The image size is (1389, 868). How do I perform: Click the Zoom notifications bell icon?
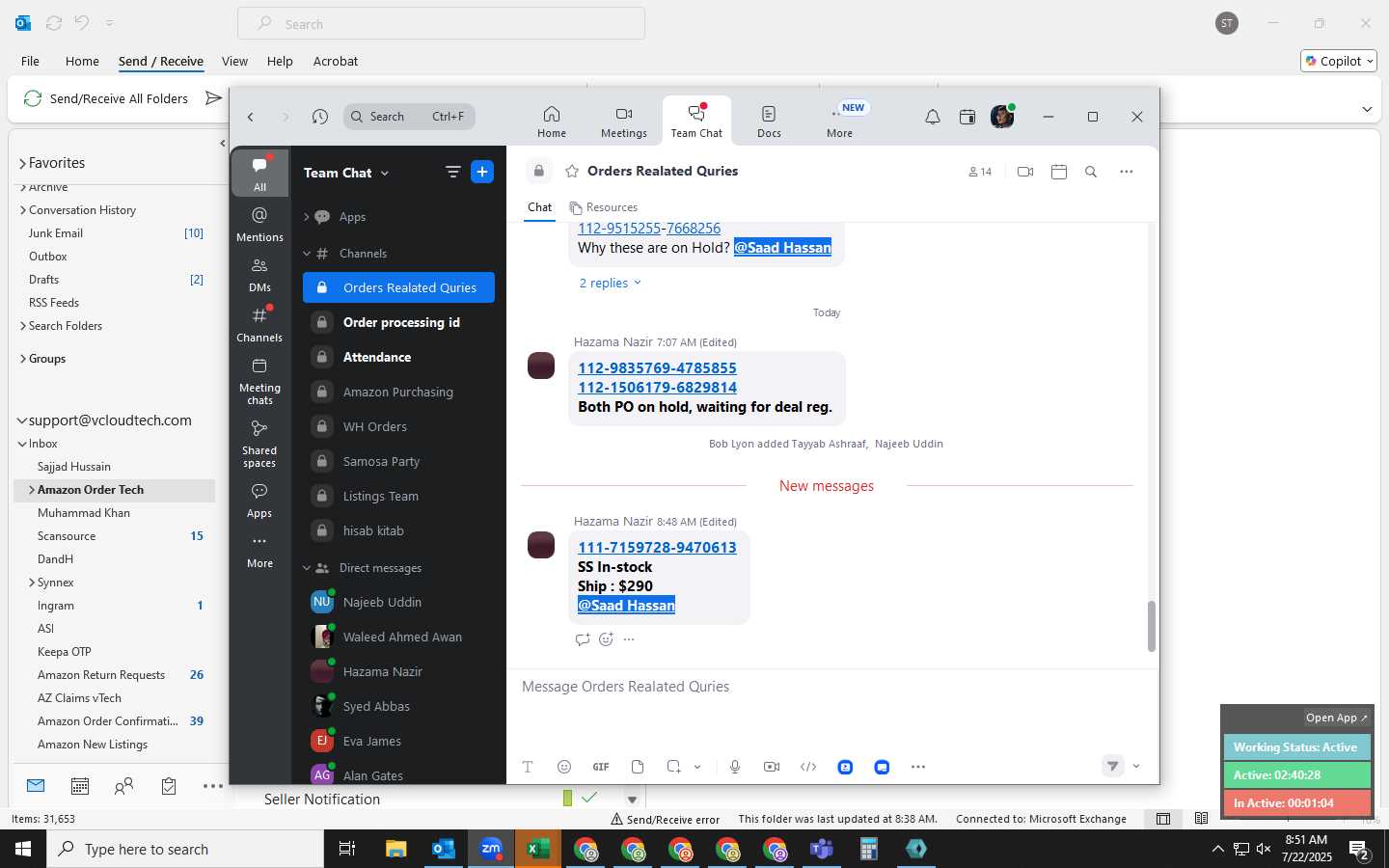(x=933, y=117)
